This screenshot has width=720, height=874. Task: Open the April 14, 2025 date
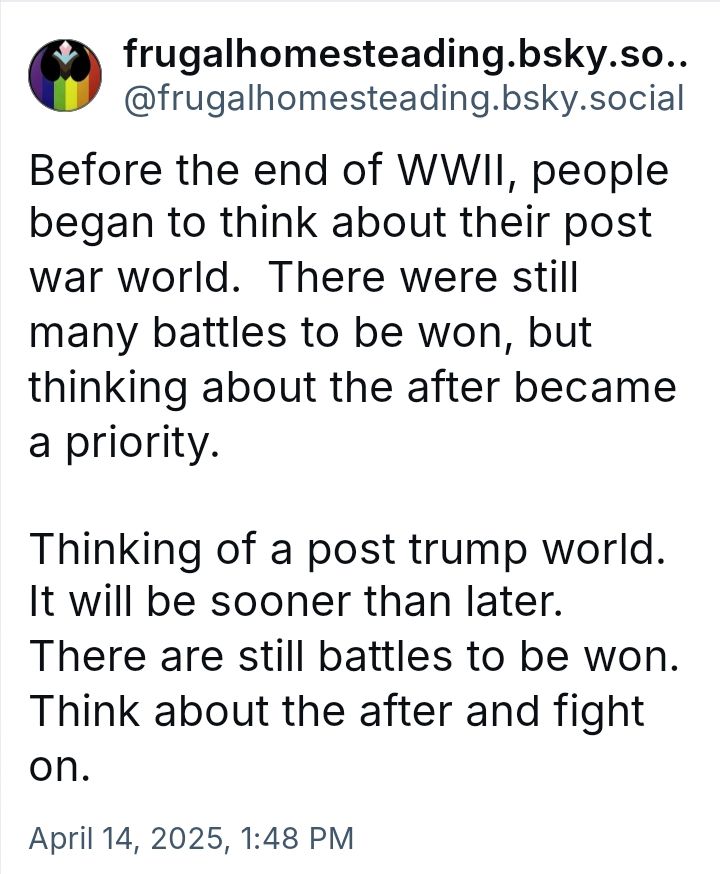pyautogui.click(x=127, y=838)
